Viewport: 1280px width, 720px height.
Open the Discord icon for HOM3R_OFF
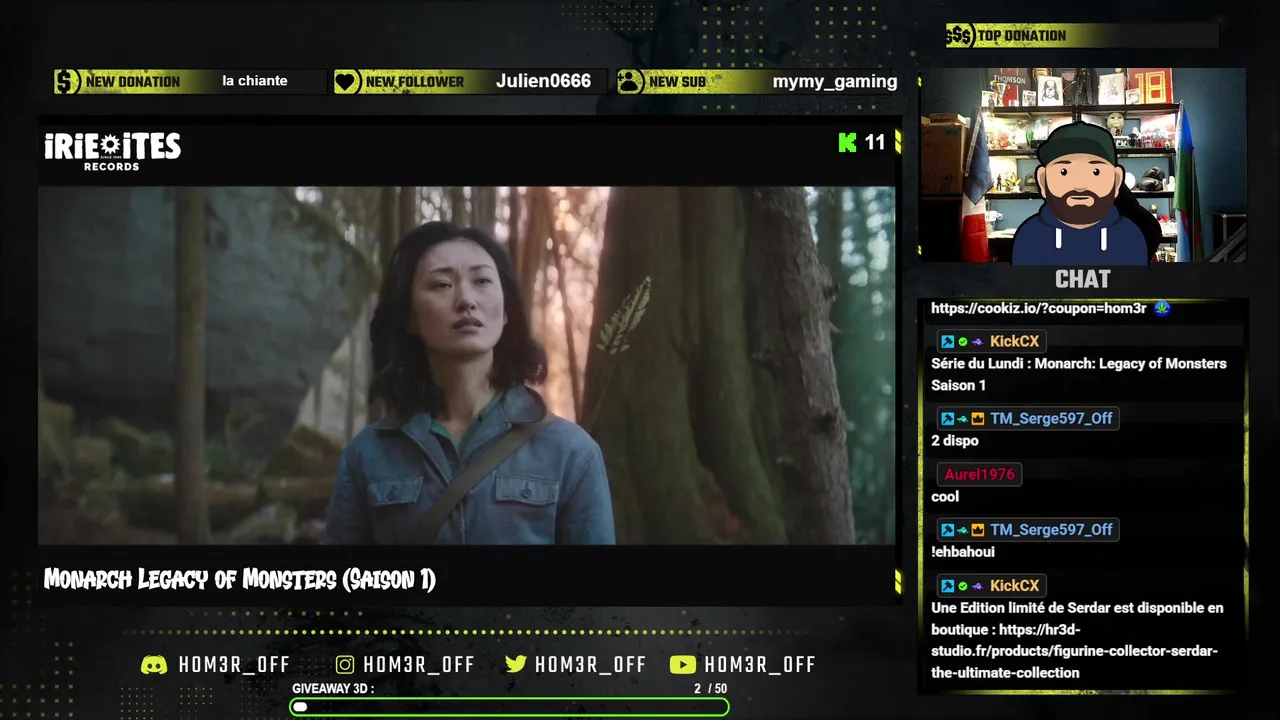[x=154, y=665]
